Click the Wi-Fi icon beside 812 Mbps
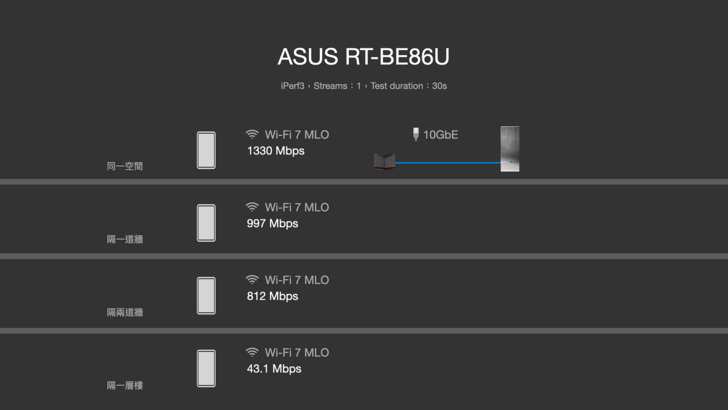 (252, 280)
